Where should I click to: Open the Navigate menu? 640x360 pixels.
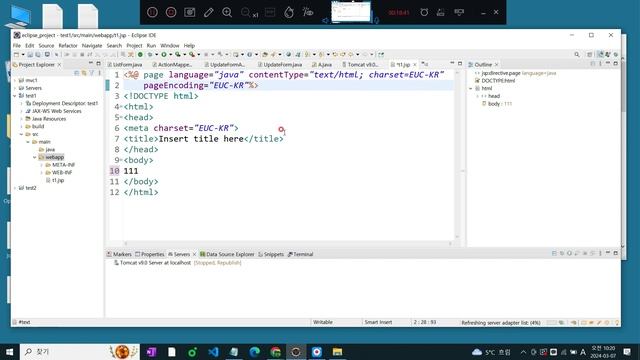92,46
